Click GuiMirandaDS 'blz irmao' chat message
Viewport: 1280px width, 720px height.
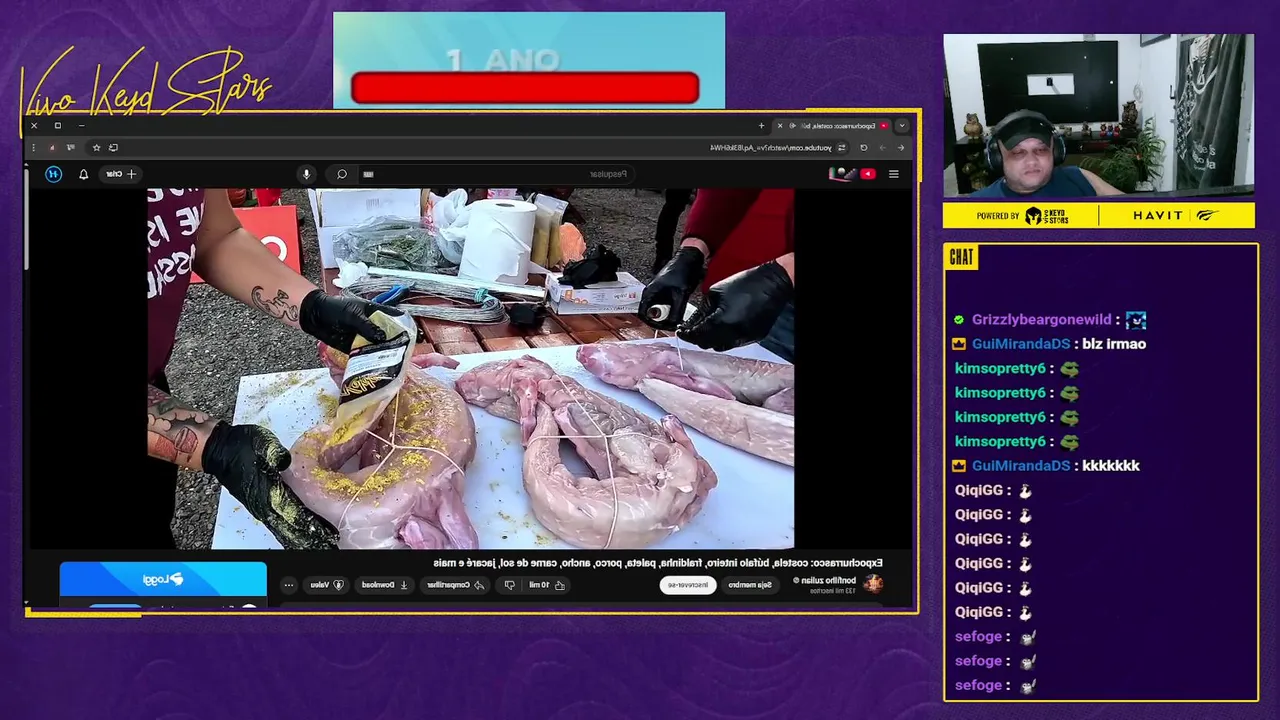[1050, 344]
